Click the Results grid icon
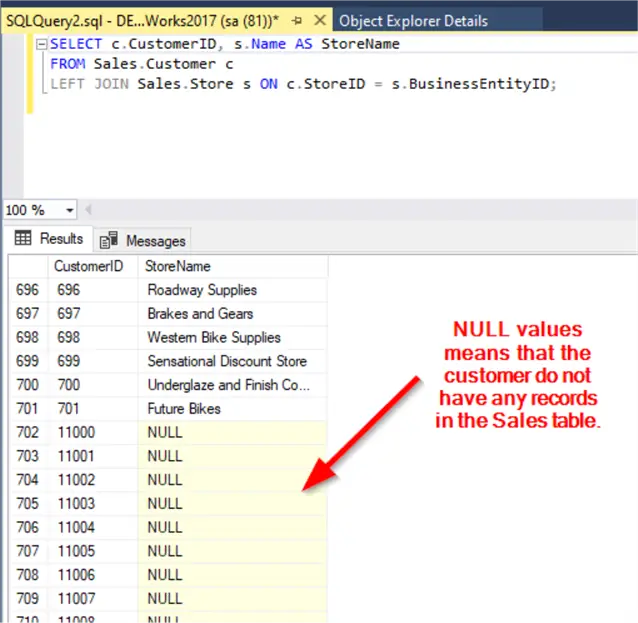This screenshot has width=638, height=623. click(x=23, y=240)
